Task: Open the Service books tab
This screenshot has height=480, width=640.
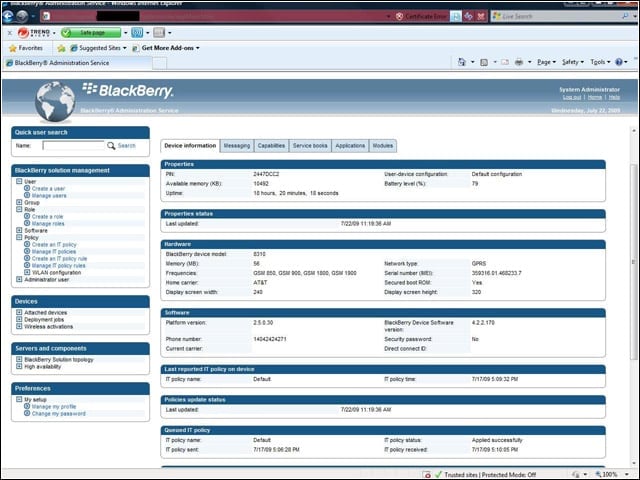Action: pos(310,146)
